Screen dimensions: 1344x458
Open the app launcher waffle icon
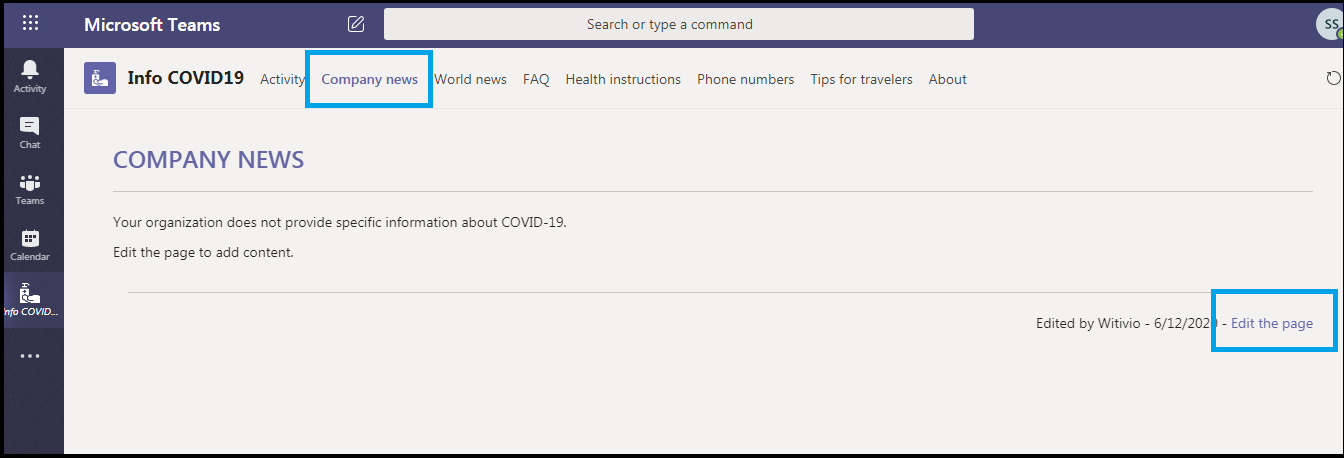click(x=31, y=23)
